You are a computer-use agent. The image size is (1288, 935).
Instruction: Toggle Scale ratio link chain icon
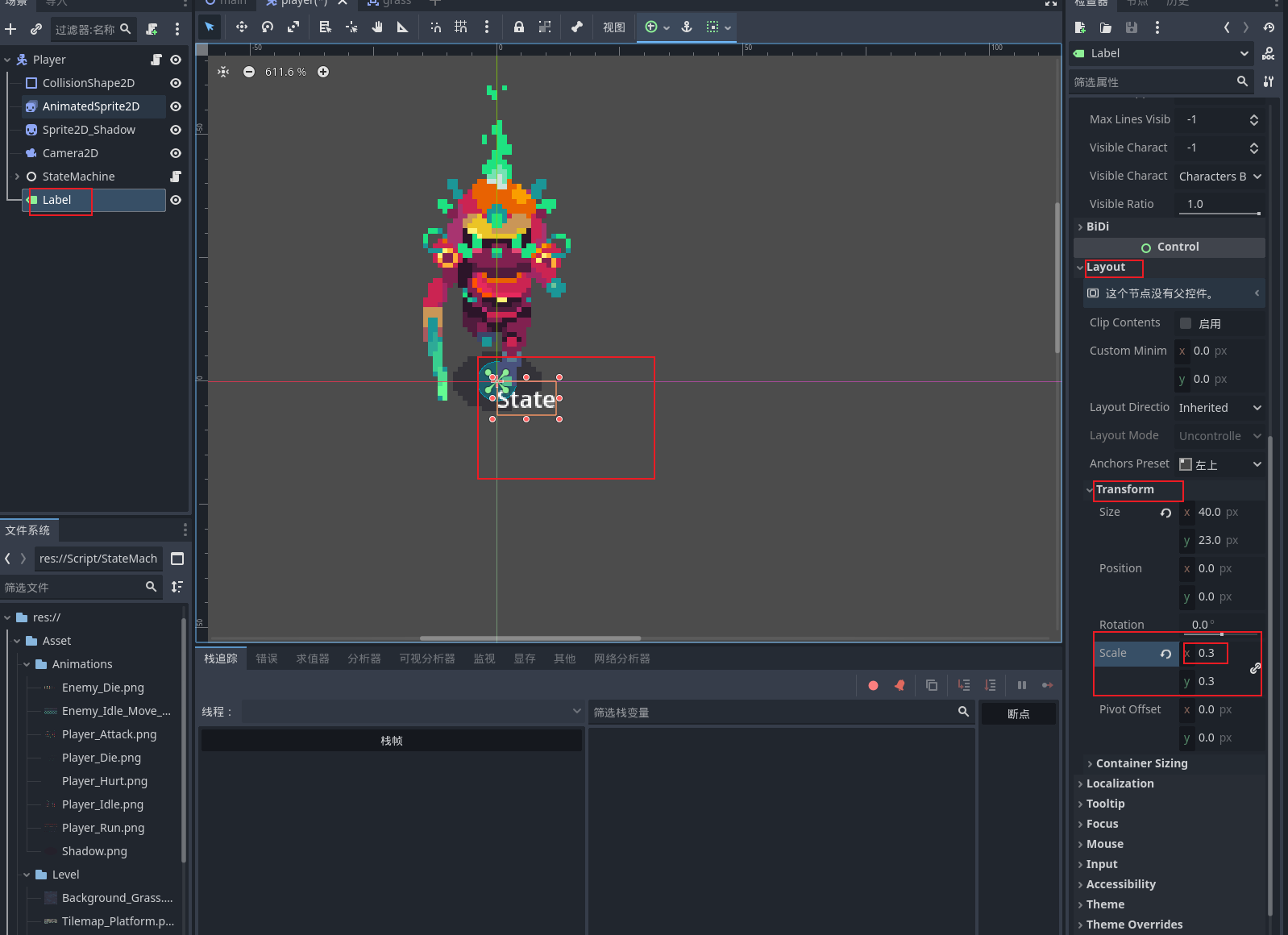click(x=1255, y=668)
